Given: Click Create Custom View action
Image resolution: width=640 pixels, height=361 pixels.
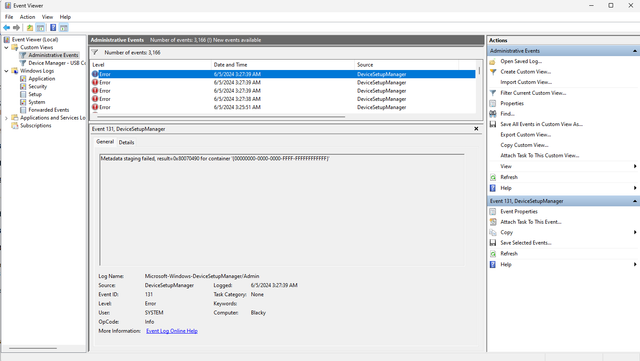Looking at the screenshot, I should 526,72.
